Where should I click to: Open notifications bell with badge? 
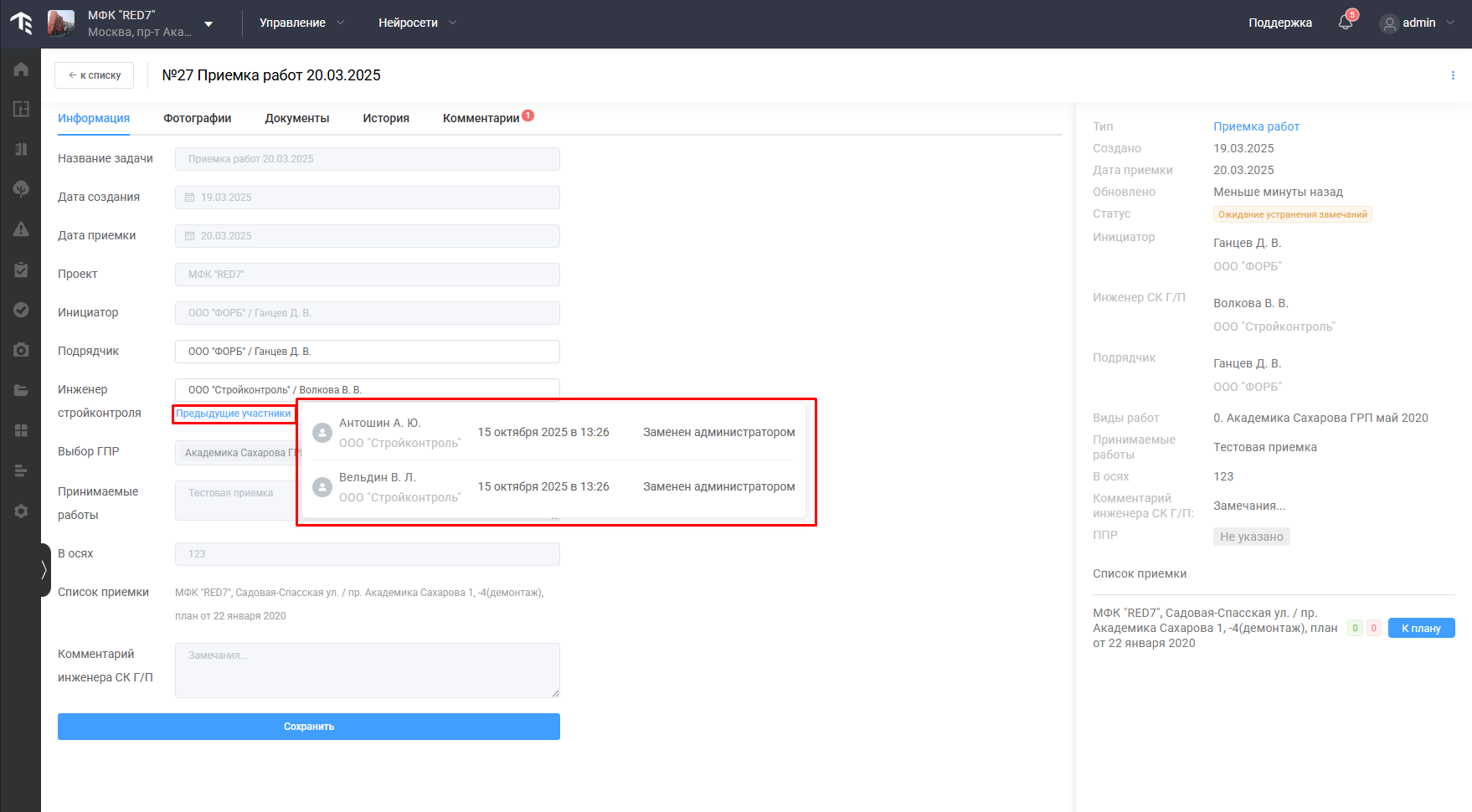1346,23
